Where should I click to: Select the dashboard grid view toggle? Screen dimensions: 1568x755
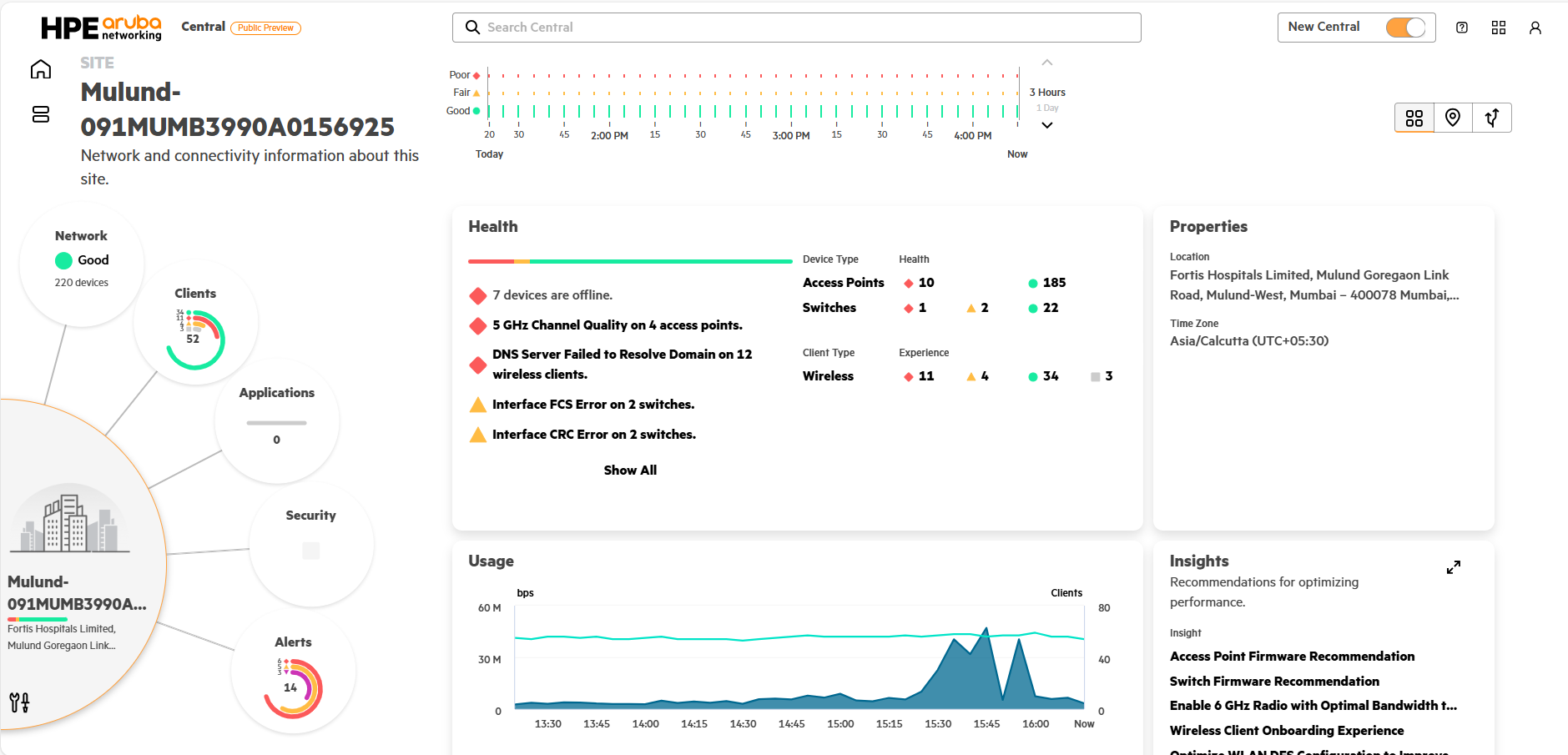point(1414,118)
